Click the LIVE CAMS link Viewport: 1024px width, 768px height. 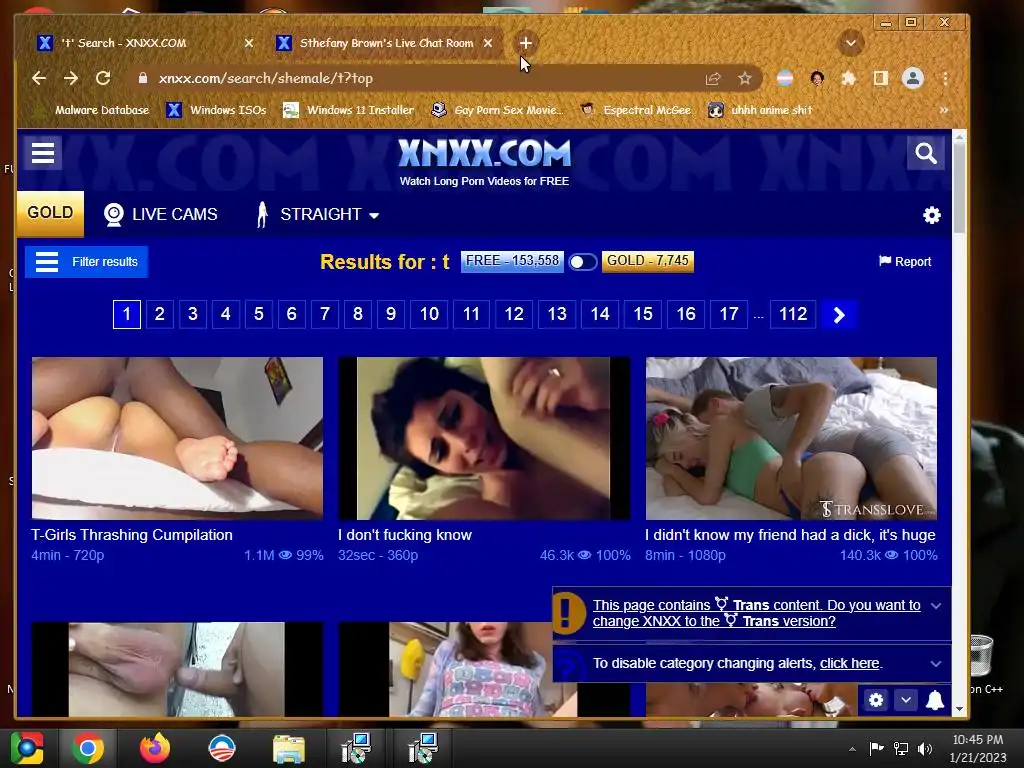pos(161,214)
